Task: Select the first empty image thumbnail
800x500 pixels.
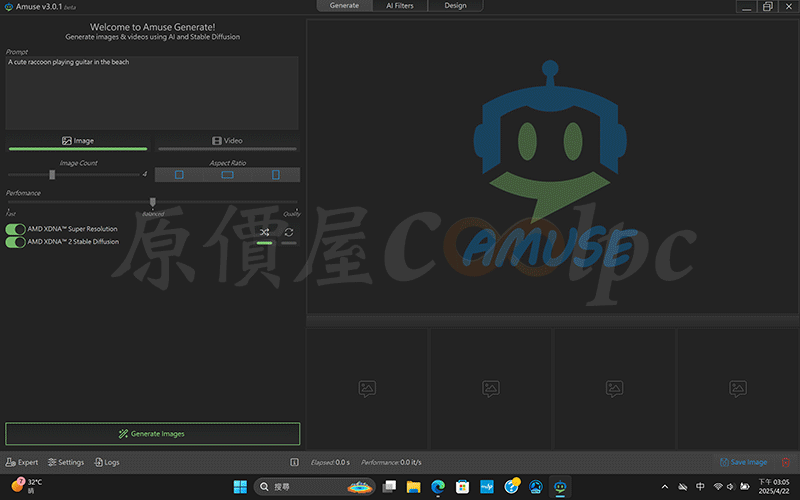Action: 367,389
